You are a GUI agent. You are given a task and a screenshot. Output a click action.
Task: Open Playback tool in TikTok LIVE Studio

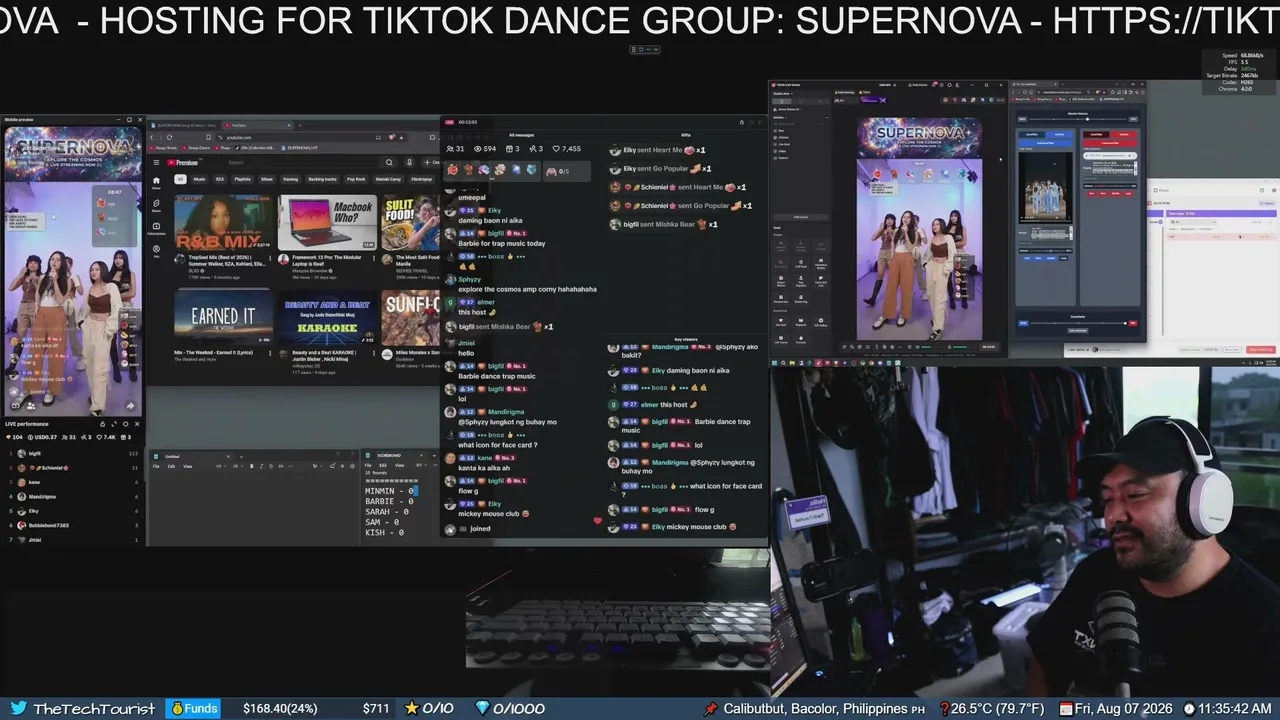(801, 322)
